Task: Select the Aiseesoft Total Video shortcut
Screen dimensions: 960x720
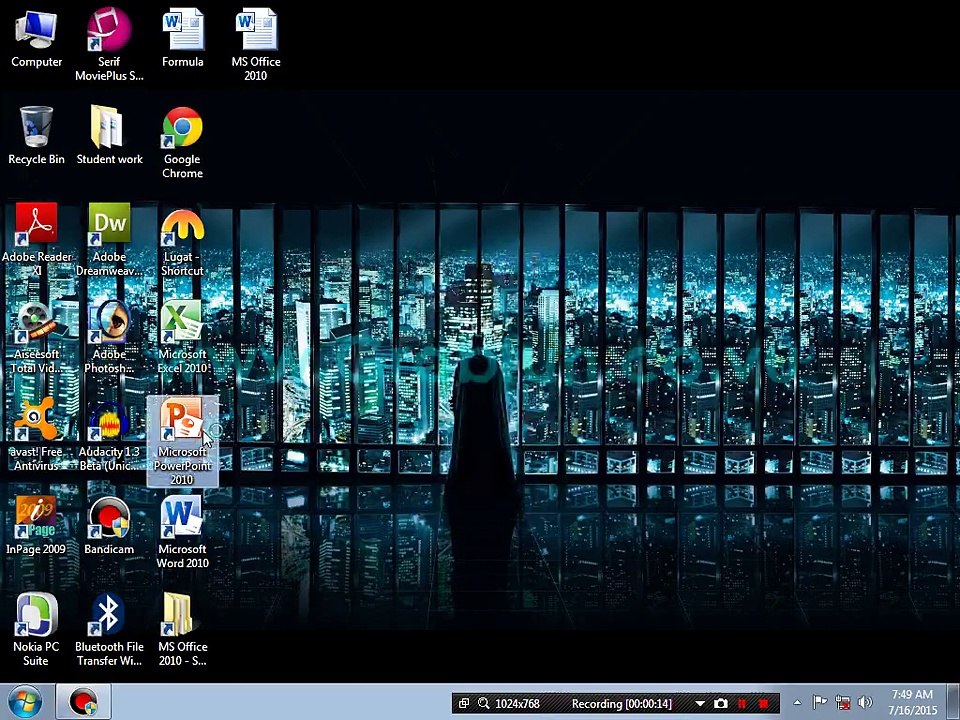Action: pos(36,337)
